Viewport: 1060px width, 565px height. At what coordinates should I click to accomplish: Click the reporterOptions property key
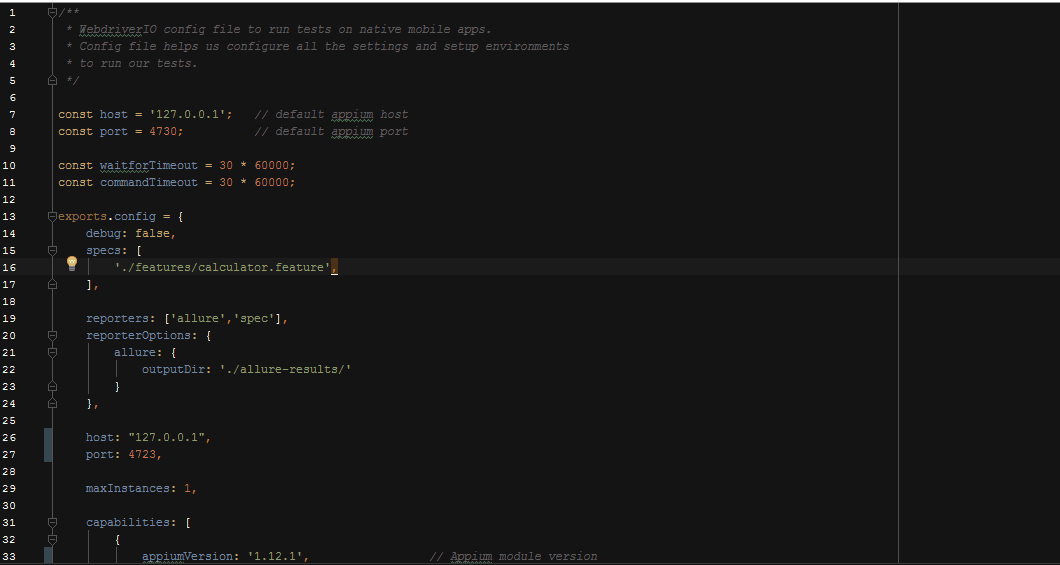click(139, 335)
